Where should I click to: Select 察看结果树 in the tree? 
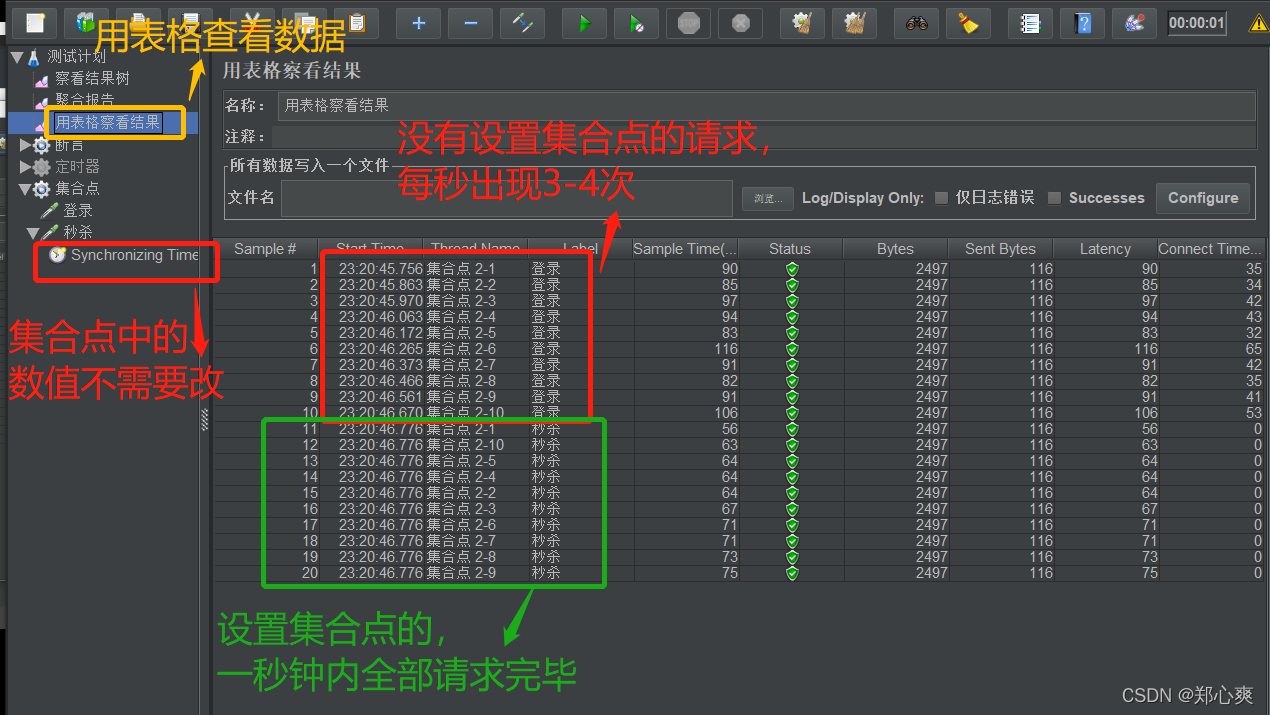92,78
